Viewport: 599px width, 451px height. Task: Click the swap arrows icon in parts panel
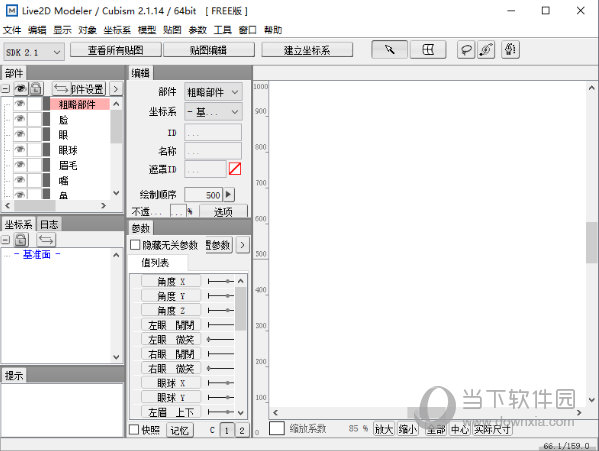(61, 89)
